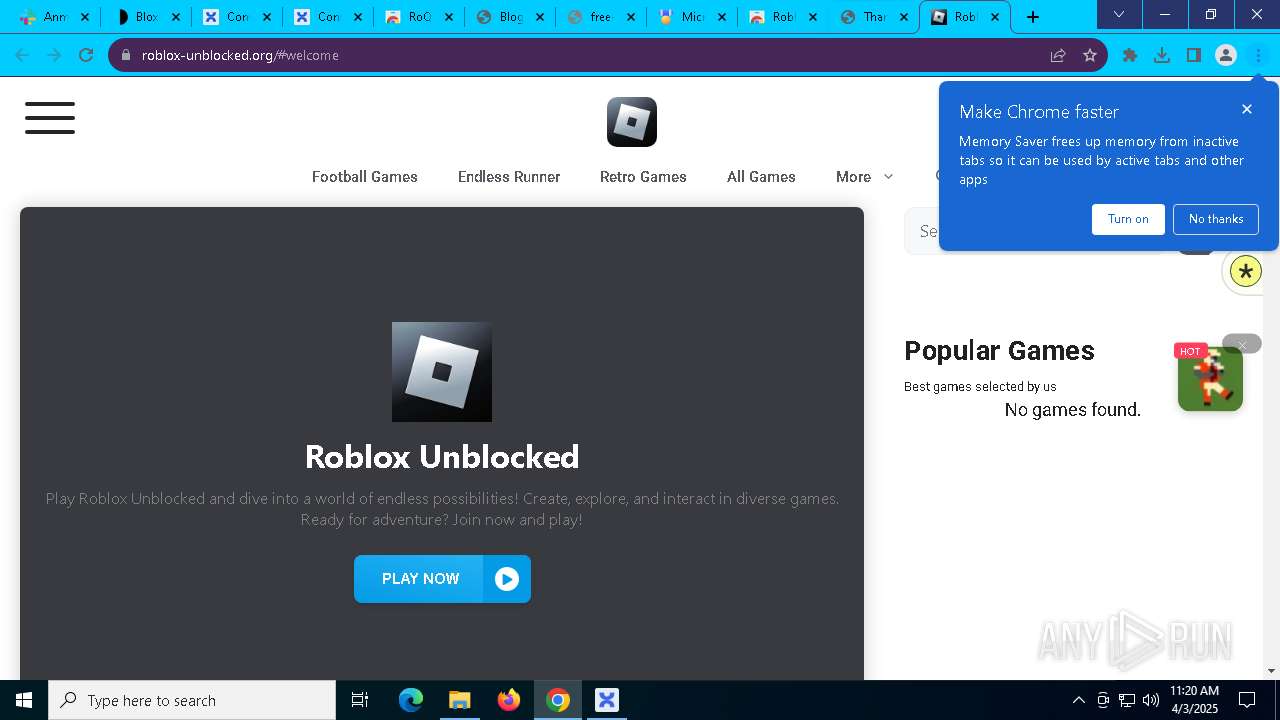Open the notifications action center
Viewport: 1280px width, 720px height.
click(1247, 700)
